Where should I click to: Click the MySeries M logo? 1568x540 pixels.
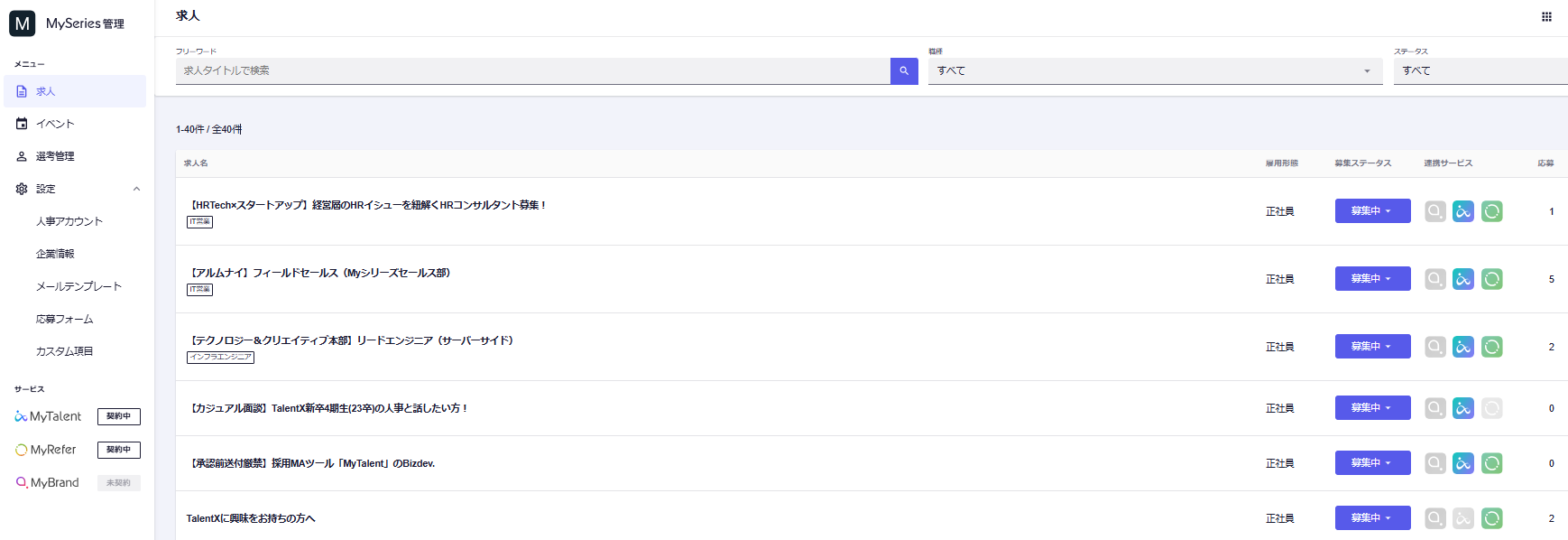click(23, 23)
